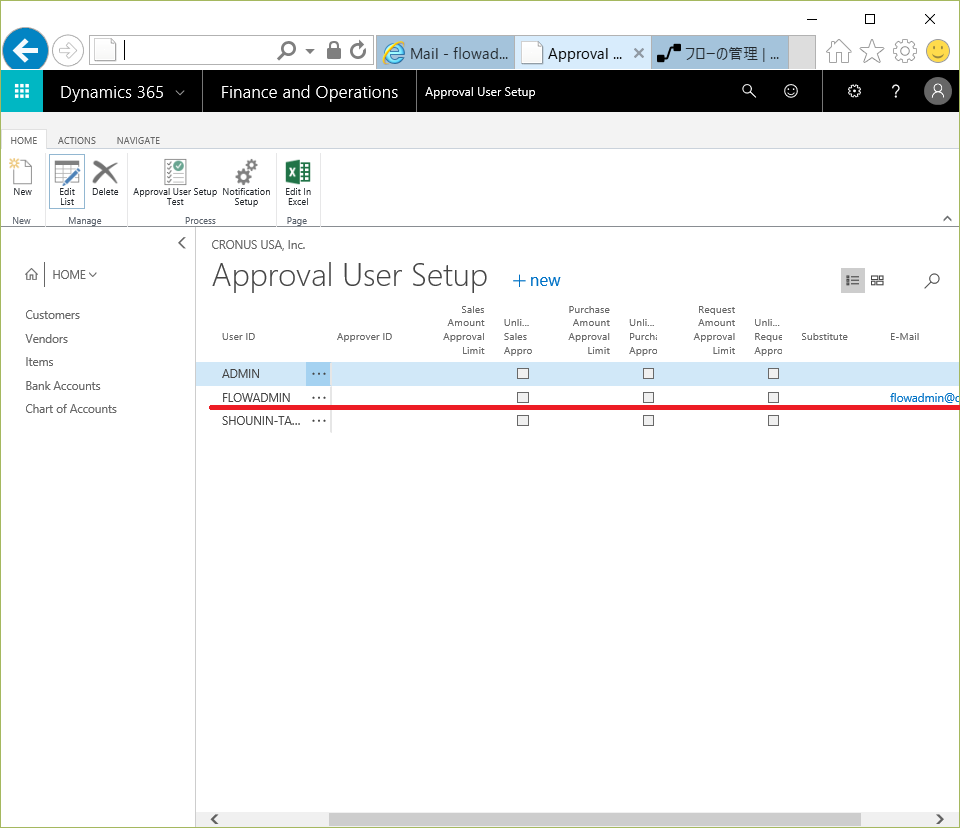This screenshot has height=828, width=960.
Task: Check Unlimited Request Approval for FLOWADMIN
Action: tap(773, 397)
